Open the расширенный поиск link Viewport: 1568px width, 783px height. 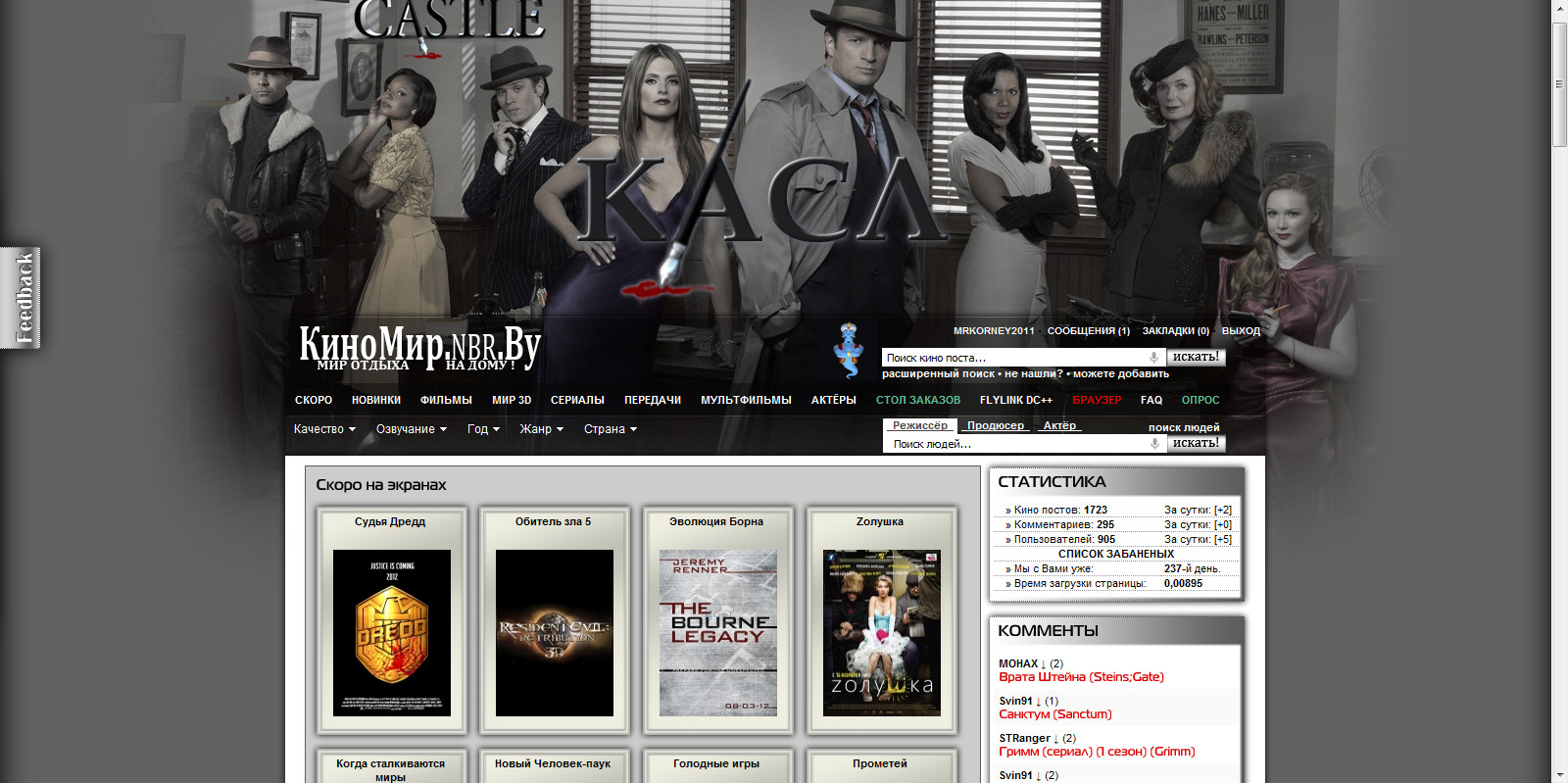[x=939, y=373]
